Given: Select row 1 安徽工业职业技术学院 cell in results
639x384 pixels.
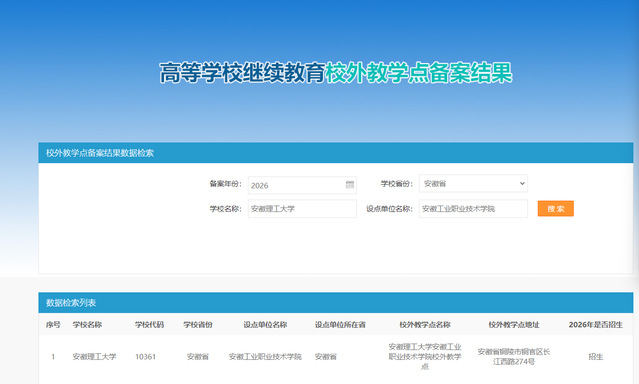Looking at the screenshot, I should pos(265,357).
